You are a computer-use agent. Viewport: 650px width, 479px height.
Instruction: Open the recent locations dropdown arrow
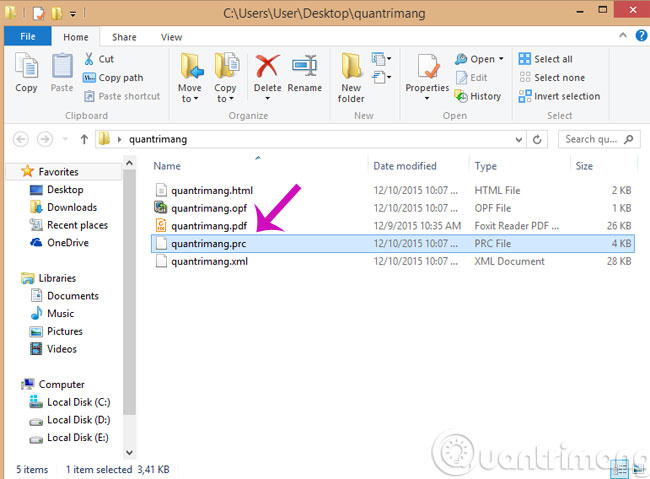click(65, 139)
